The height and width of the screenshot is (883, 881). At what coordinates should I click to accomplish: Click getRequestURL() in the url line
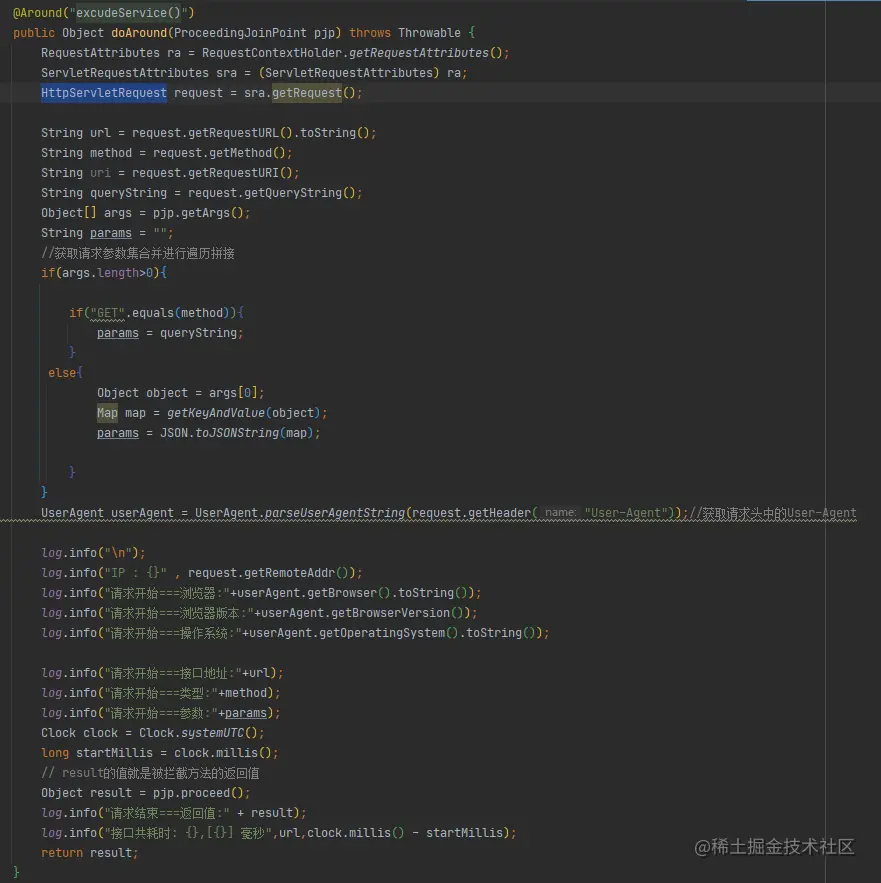(x=240, y=133)
